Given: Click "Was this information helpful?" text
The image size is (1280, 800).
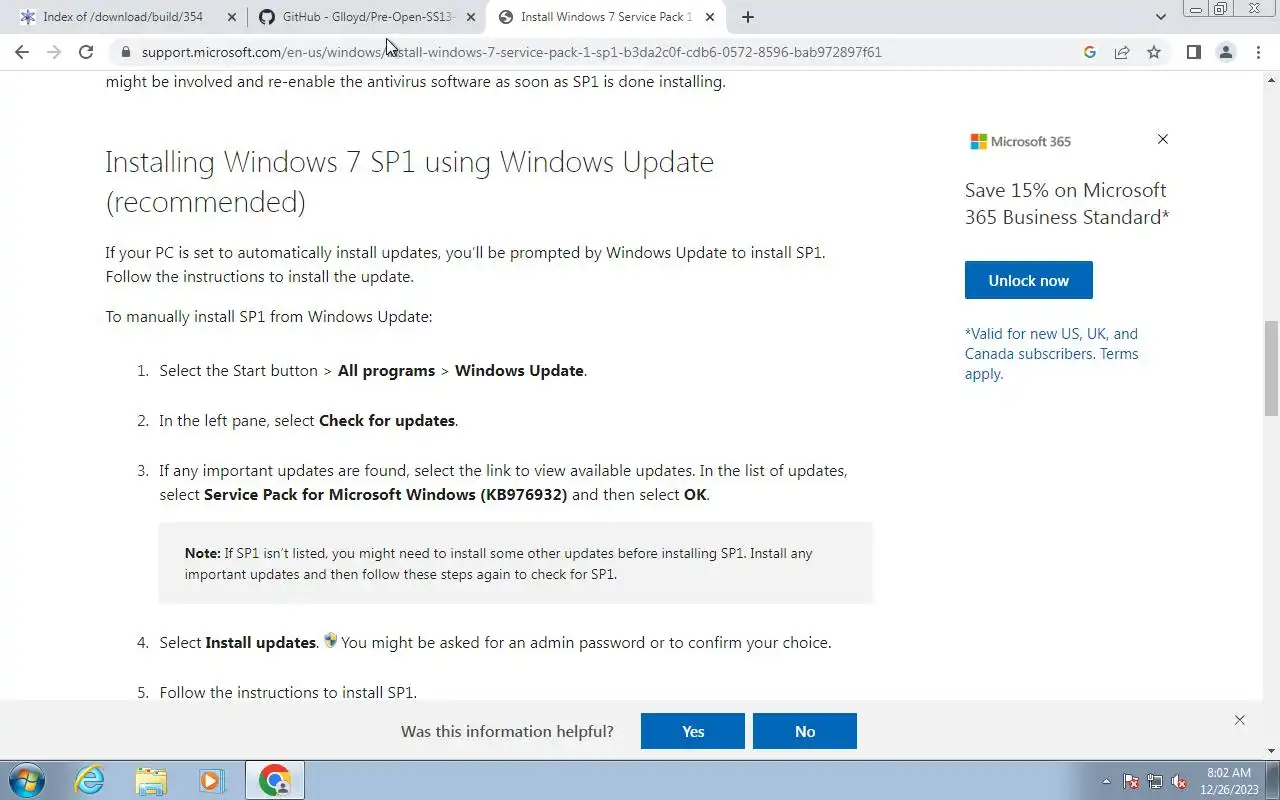Looking at the screenshot, I should click(507, 731).
